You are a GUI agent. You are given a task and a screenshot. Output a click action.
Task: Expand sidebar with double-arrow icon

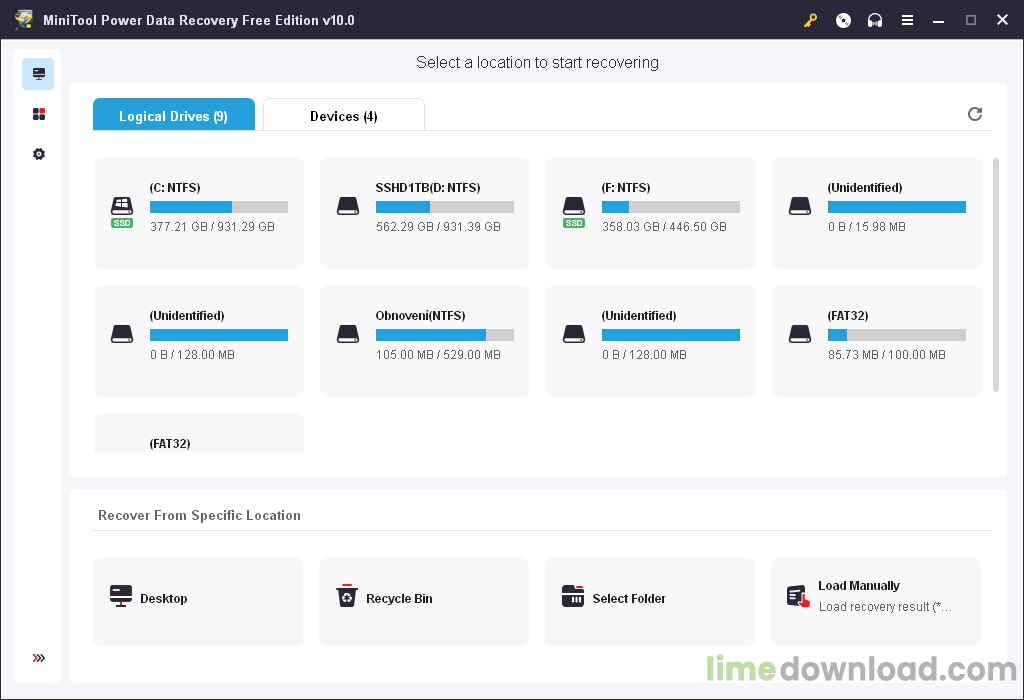click(39, 658)
